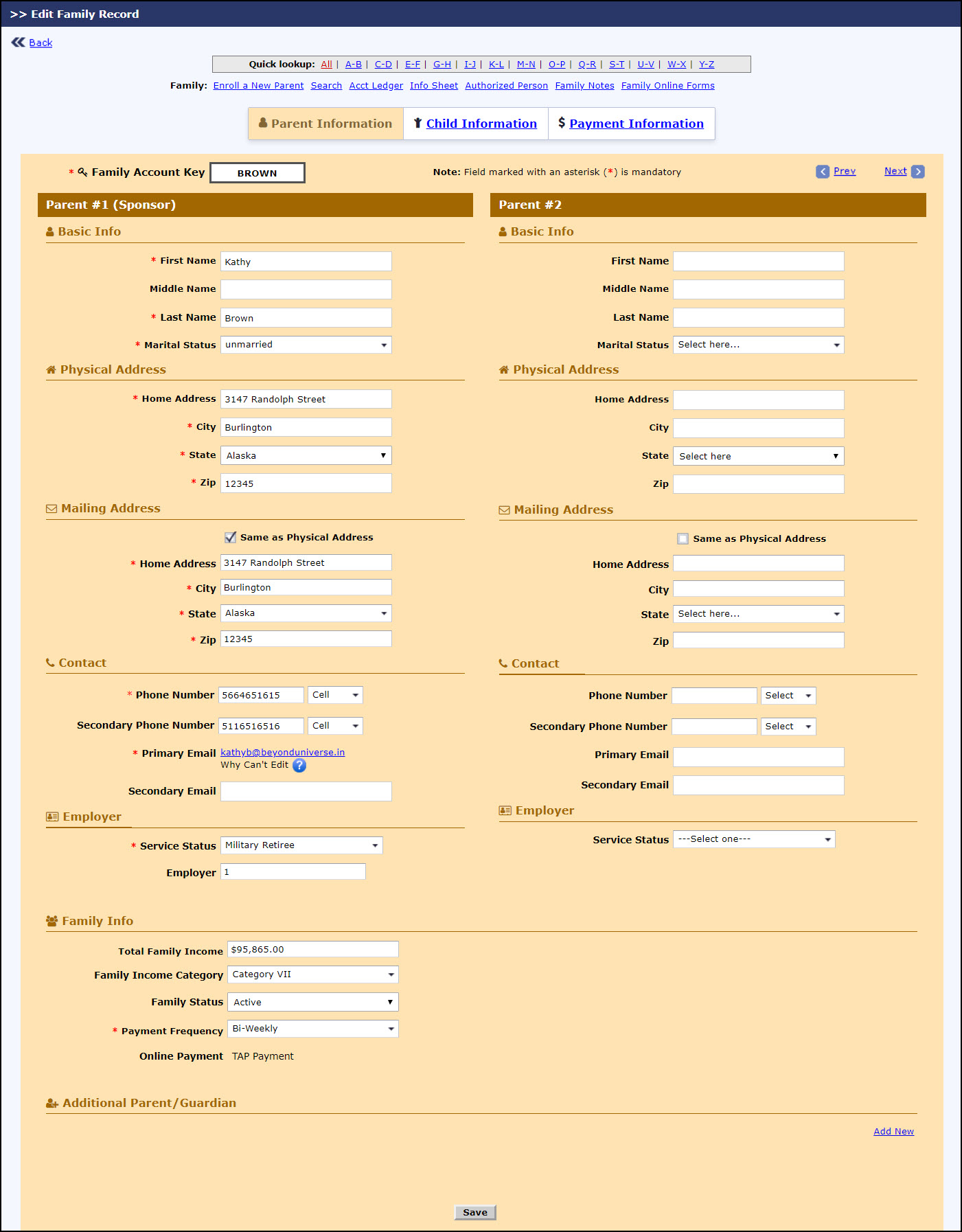Click the Next arrow icon
This screenshot has width=962, height=1232.
click(x=917, y=172)
